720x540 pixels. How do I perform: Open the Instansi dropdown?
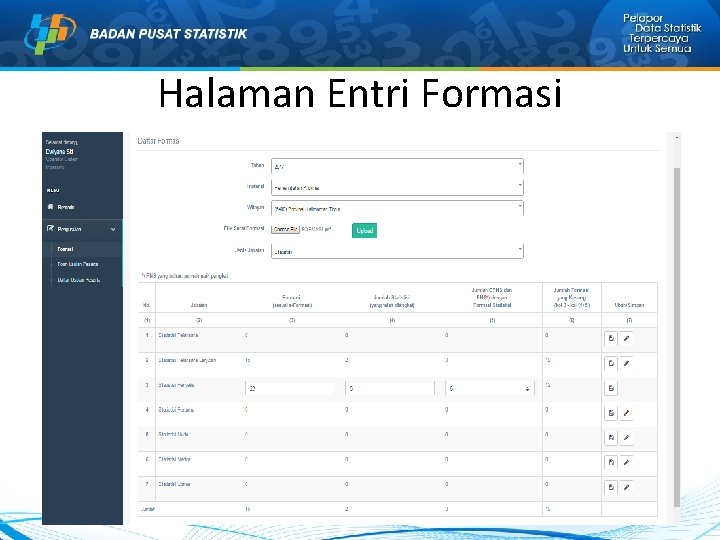click(397, 187)
